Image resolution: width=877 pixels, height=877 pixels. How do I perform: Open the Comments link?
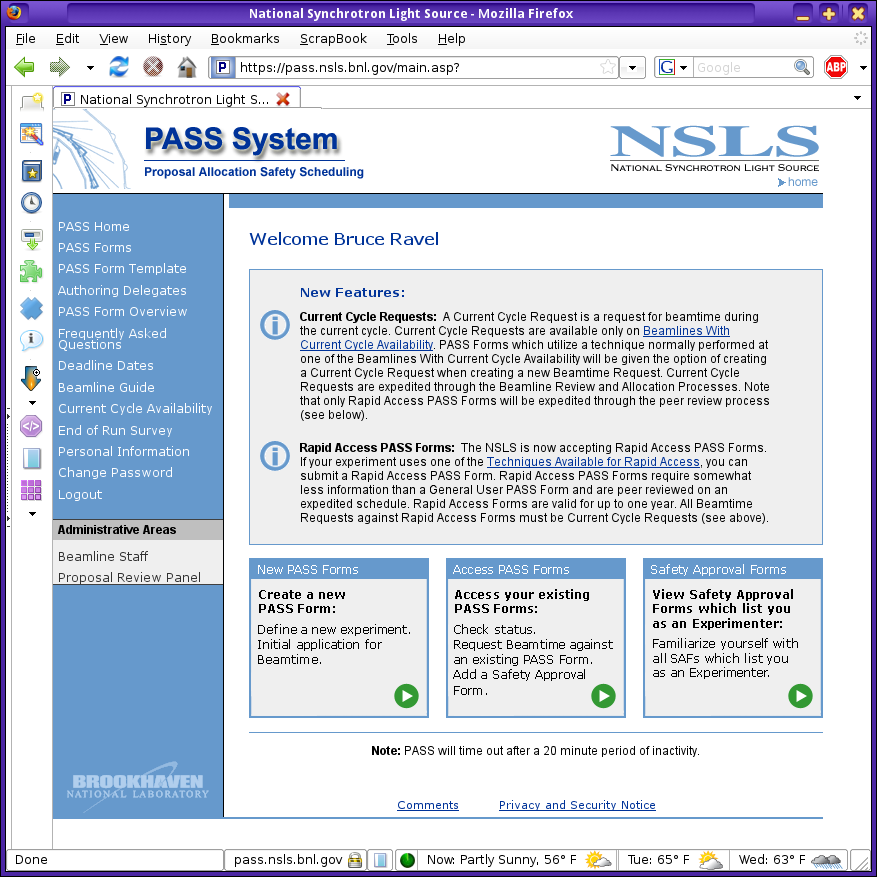428,804
